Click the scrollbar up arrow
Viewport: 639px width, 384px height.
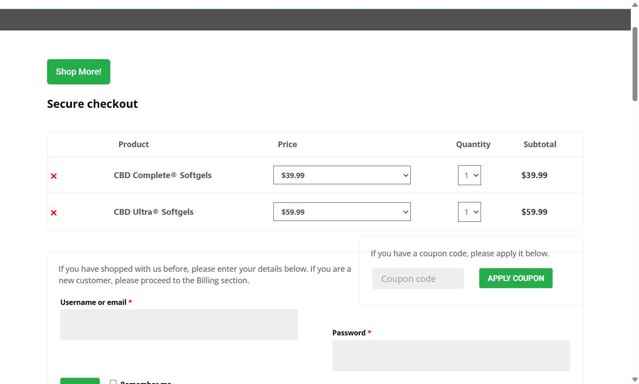pyautogui.click(x=635, y=4)
